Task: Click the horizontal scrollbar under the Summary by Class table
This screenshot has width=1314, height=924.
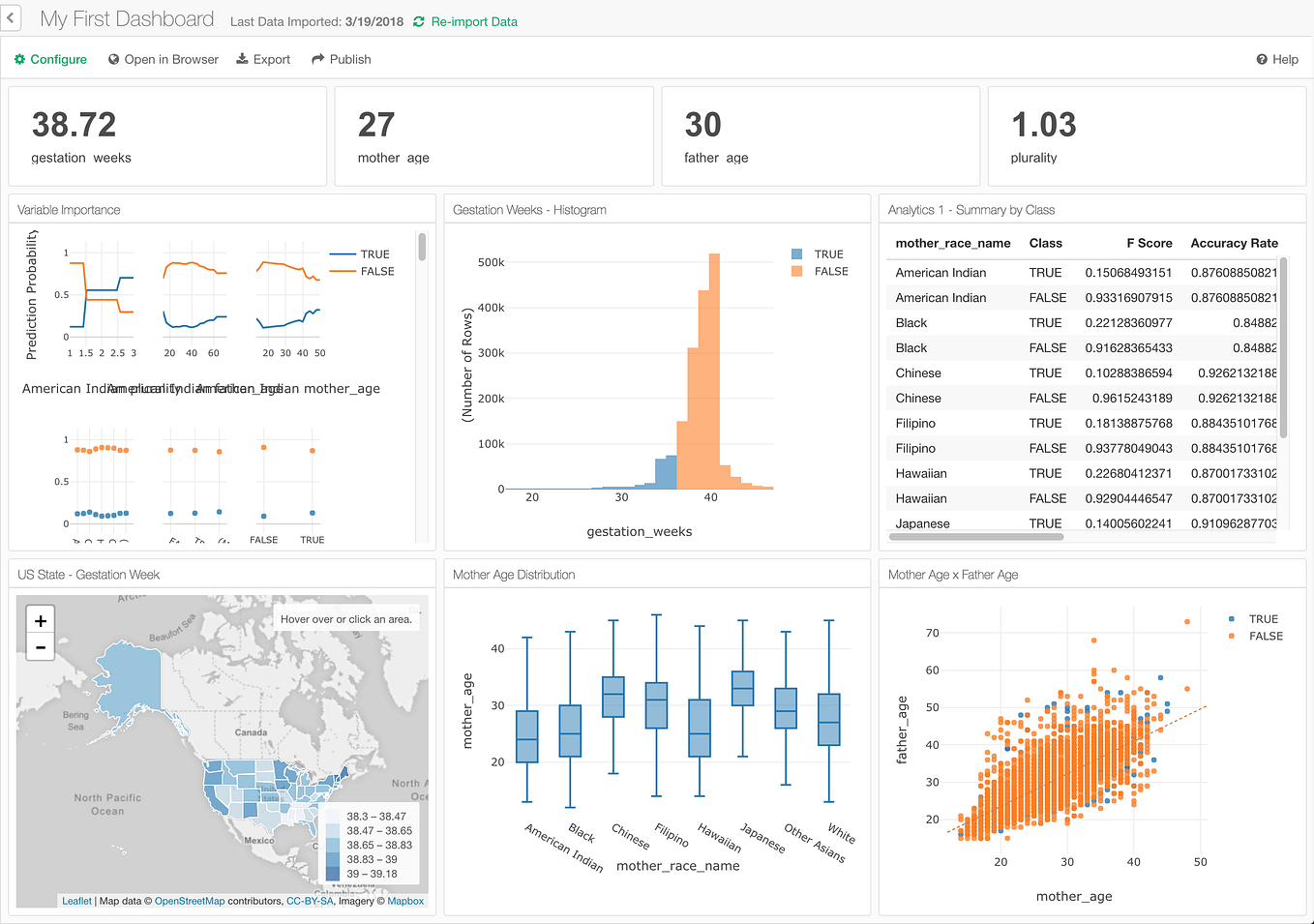Action: (977, 534)
